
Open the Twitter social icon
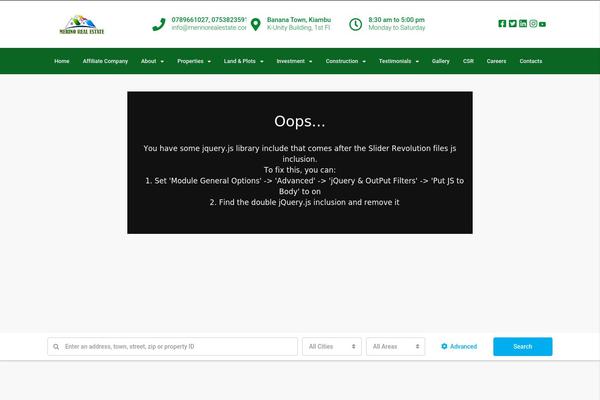point(512,24)
